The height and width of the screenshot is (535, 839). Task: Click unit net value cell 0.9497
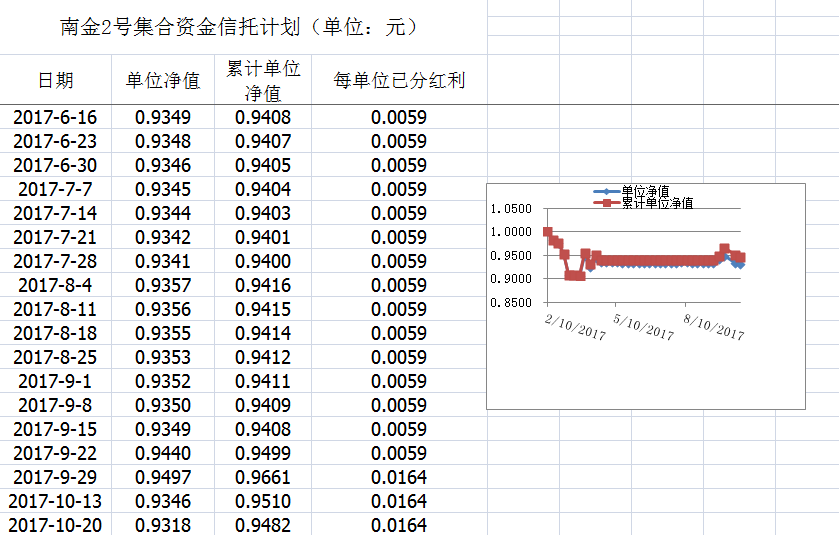(163, 477)
